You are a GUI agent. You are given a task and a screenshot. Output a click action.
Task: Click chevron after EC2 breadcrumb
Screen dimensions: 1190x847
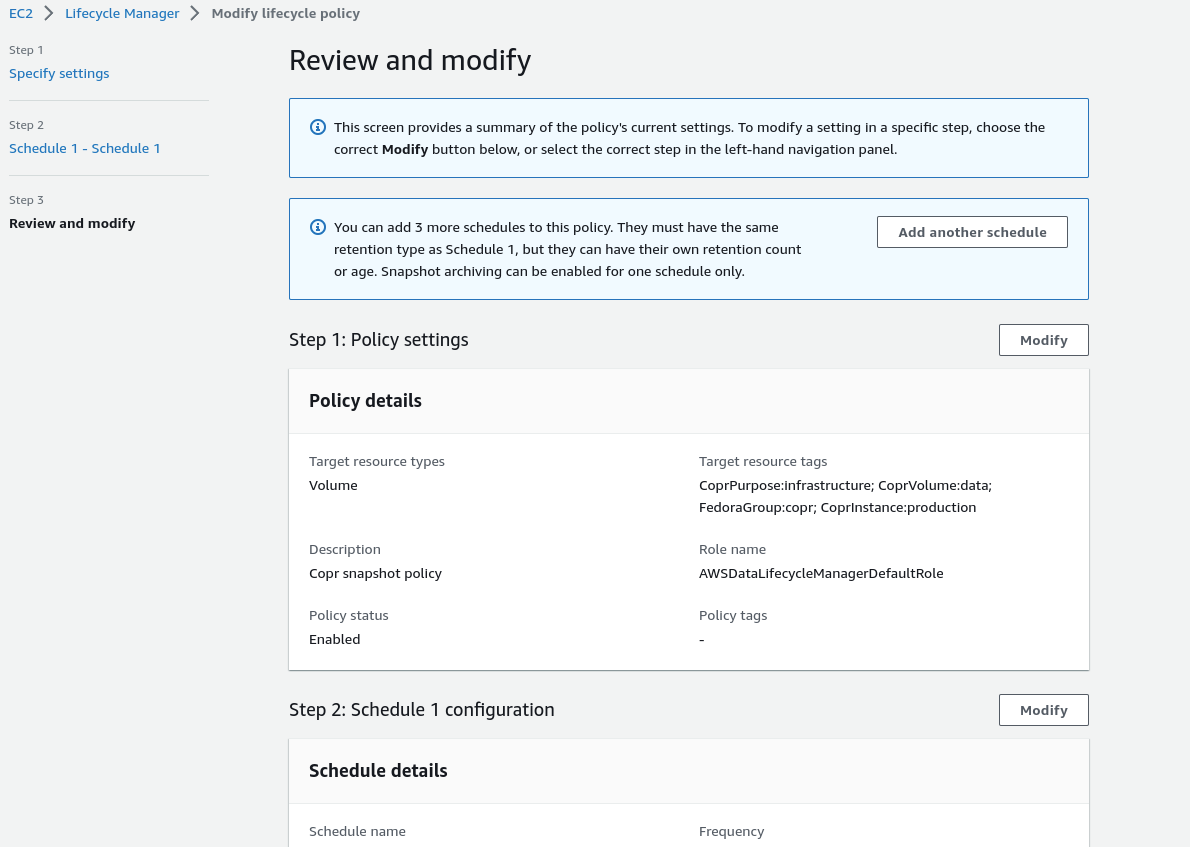click(x=49, y=13)
